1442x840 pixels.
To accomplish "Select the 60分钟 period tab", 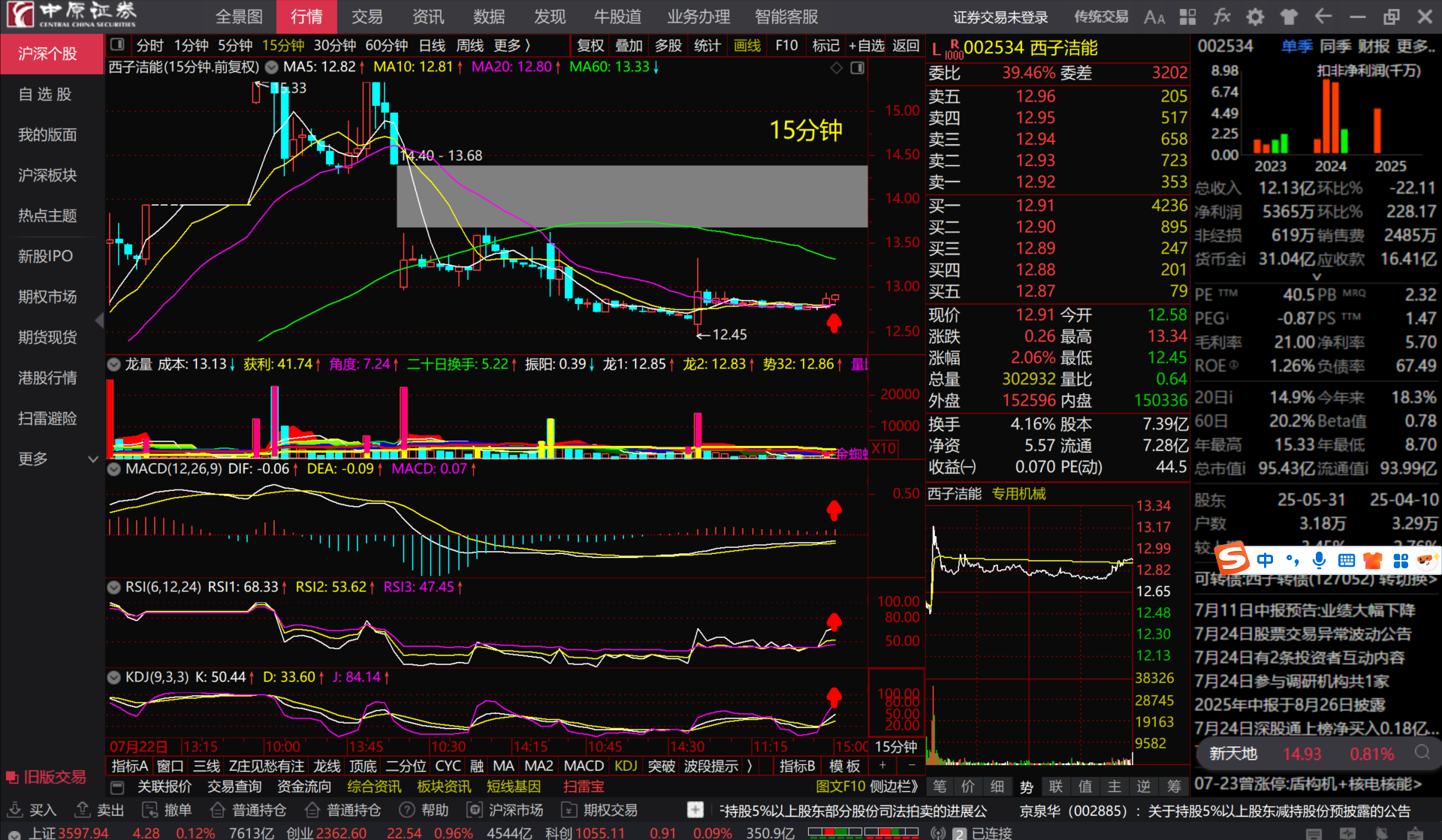I will tap(386, 46).
